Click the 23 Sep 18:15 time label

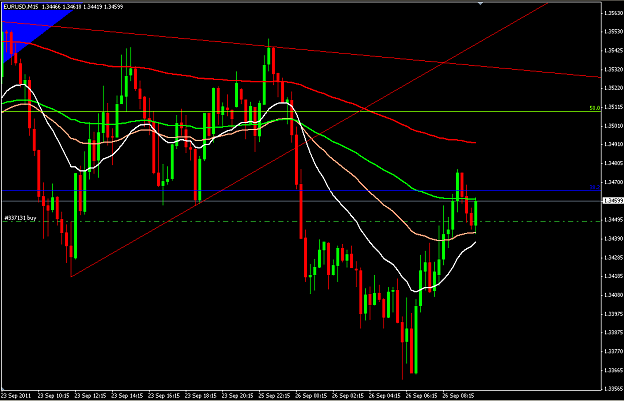click(x=200, y=396)
